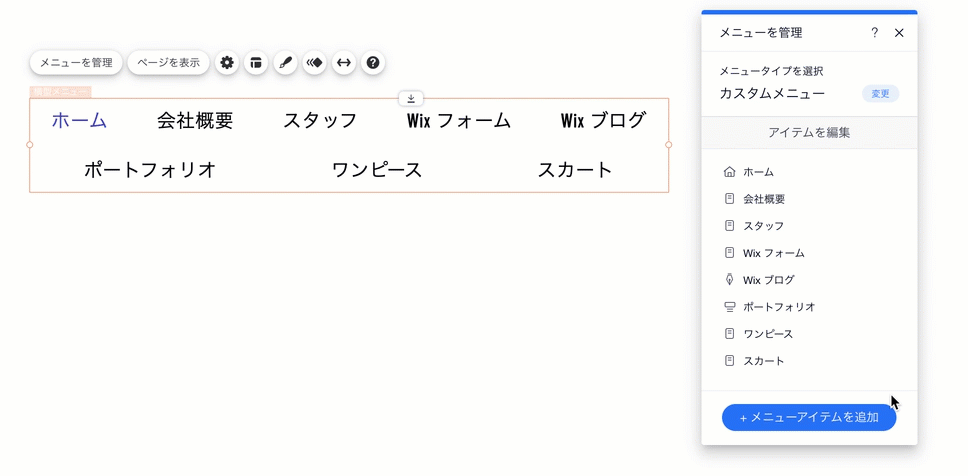
Task: Open the design paintbrush tool
Action: (x=285, y=63)
